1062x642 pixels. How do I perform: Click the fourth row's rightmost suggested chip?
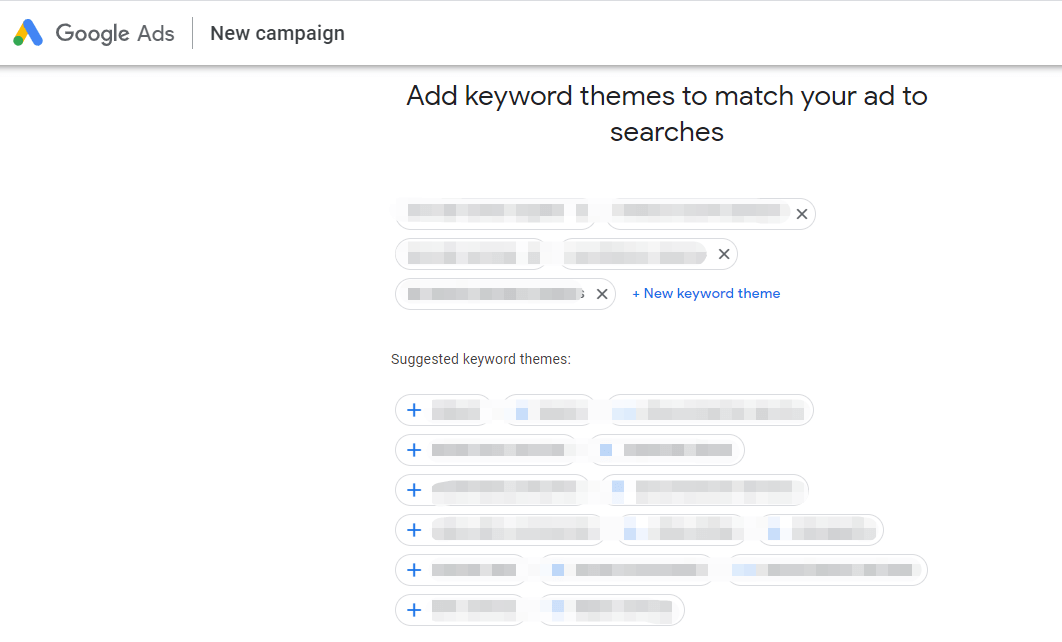(x=820, y=530)
